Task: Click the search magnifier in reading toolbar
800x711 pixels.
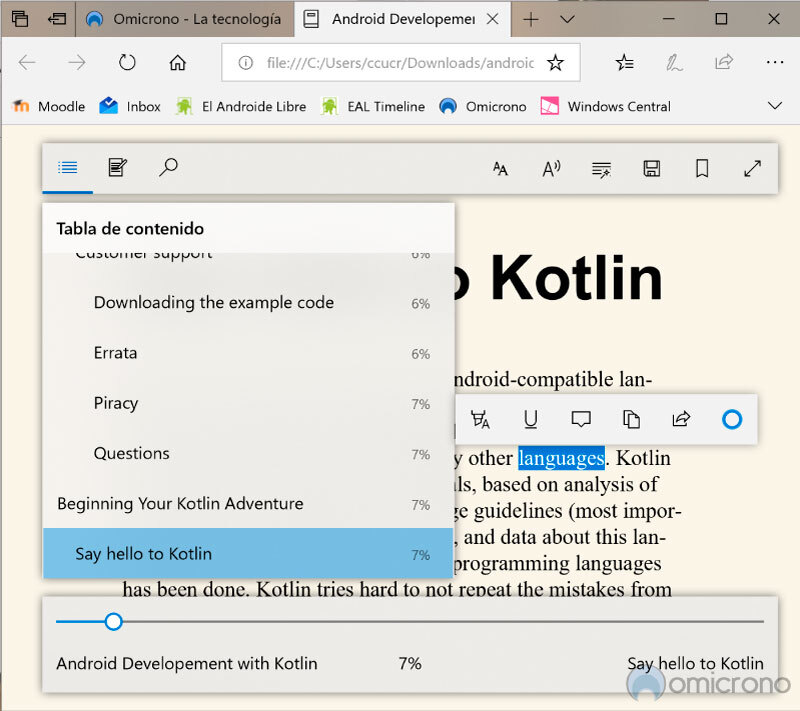Action: [168, 167]
